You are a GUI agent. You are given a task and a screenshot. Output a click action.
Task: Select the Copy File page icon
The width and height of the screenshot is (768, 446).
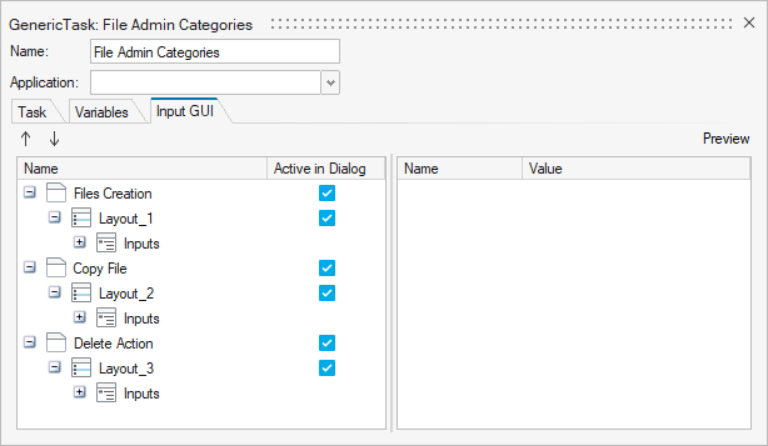[56, 268]
